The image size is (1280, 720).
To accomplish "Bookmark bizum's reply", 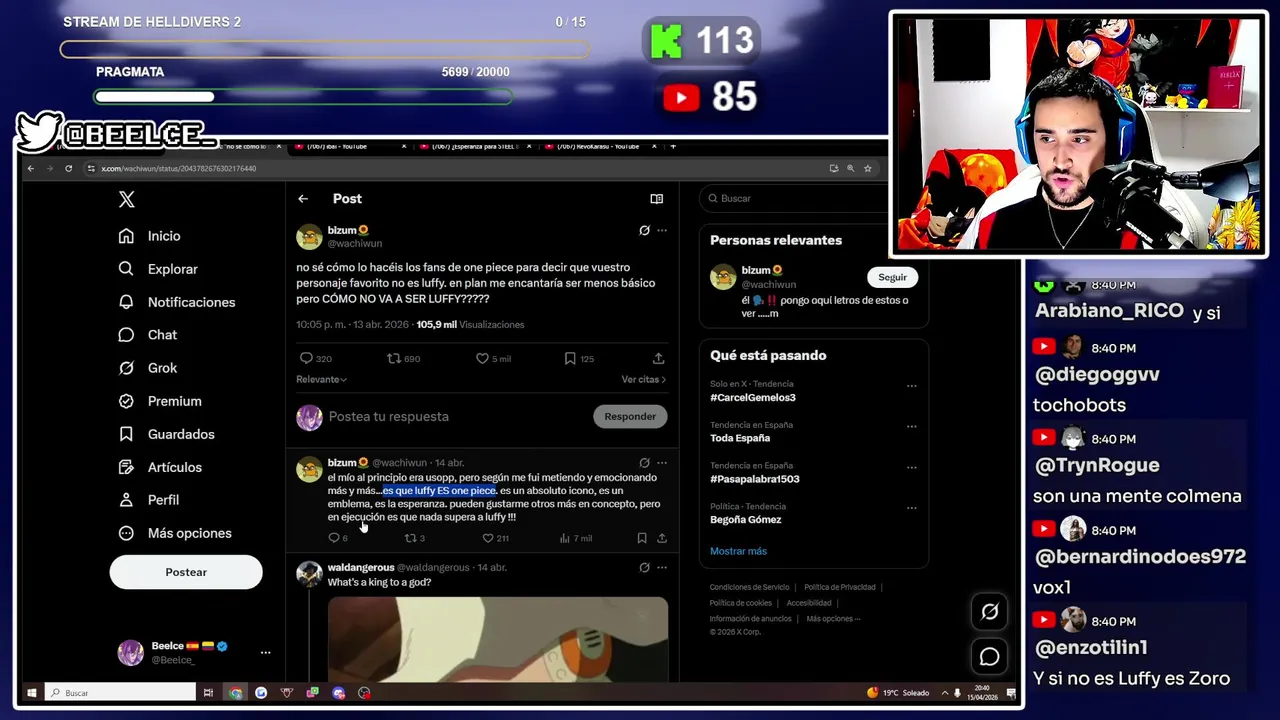I will pos(642,538).
